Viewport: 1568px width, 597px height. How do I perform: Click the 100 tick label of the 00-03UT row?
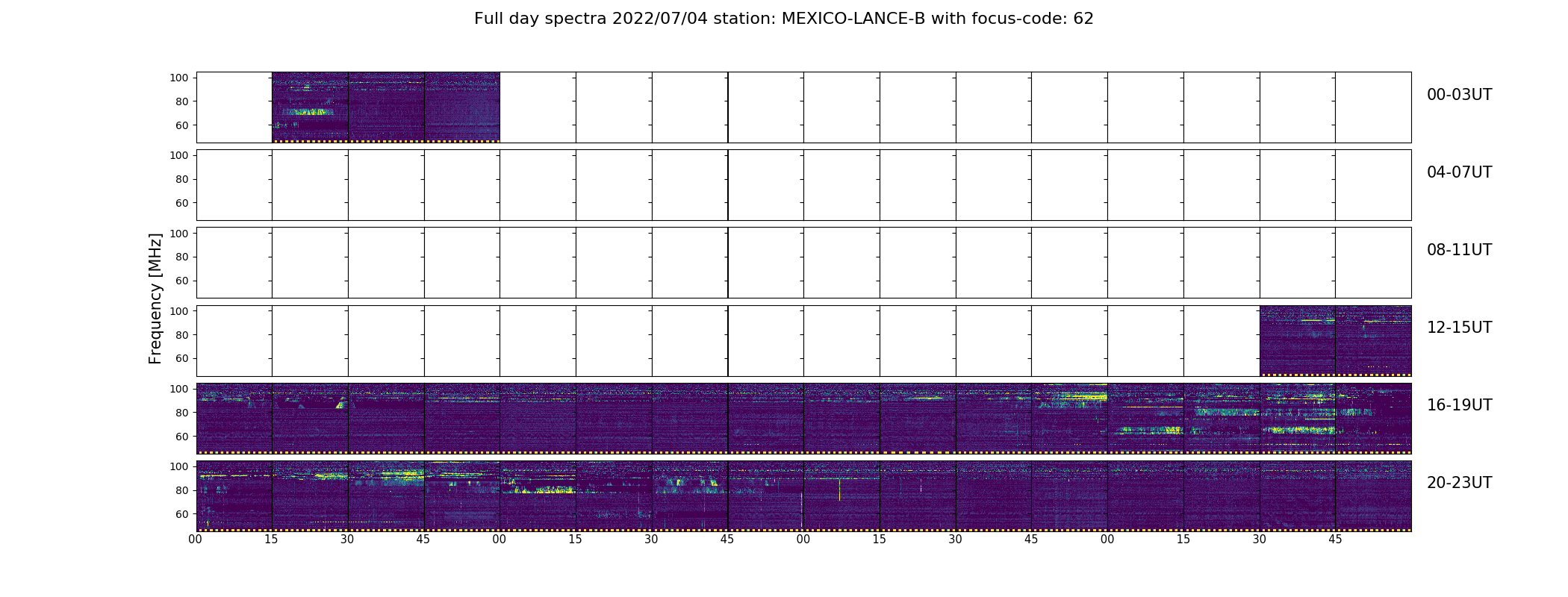point(180,78)
